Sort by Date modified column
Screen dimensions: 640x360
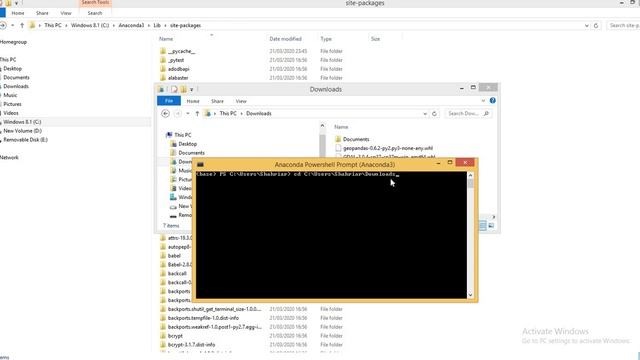(x=285, y=39)
